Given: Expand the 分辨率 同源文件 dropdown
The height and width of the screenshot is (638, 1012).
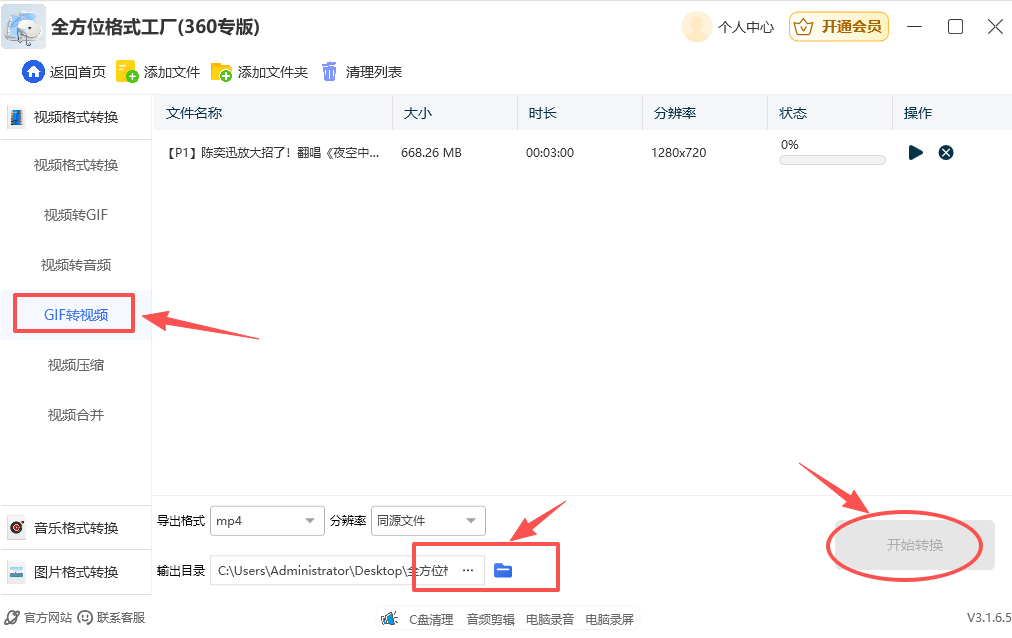Looking at the screenshot, I should click(428, 521).
